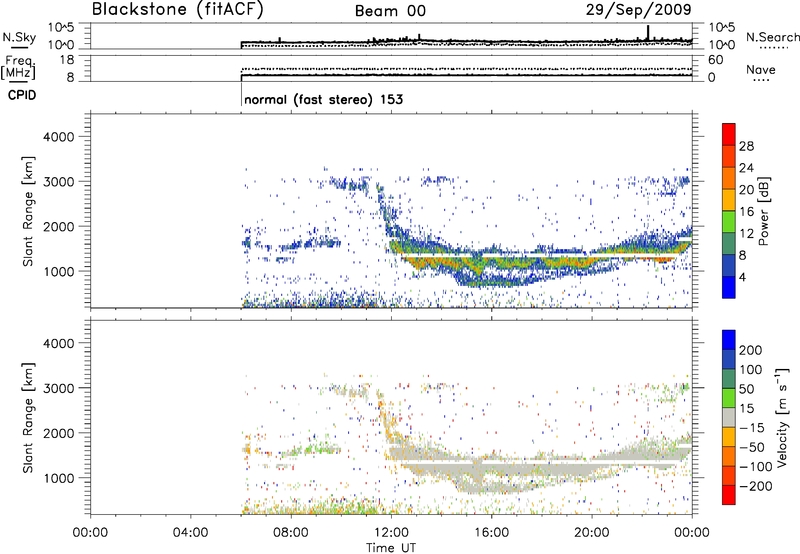Click the "60" tick on the Nave axis

point(715,60)
